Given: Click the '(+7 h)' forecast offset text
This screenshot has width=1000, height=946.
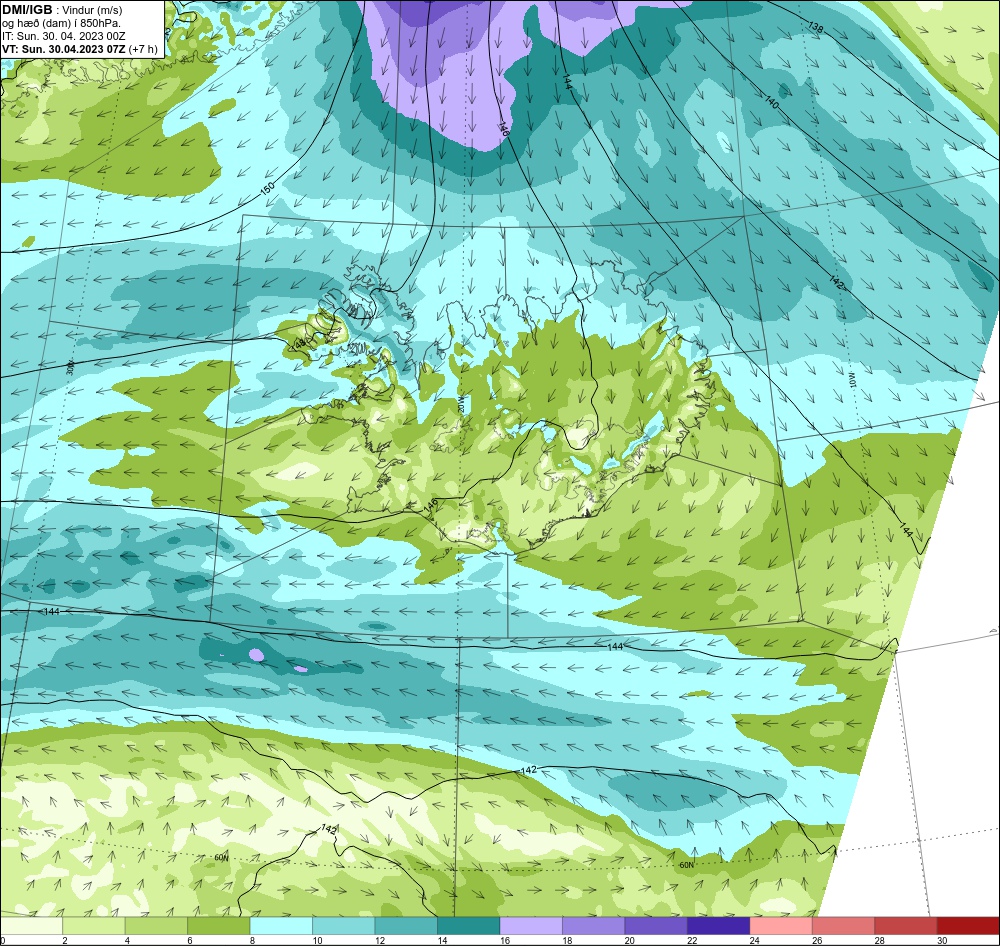Looking at the screenshot, I should 143,49.
